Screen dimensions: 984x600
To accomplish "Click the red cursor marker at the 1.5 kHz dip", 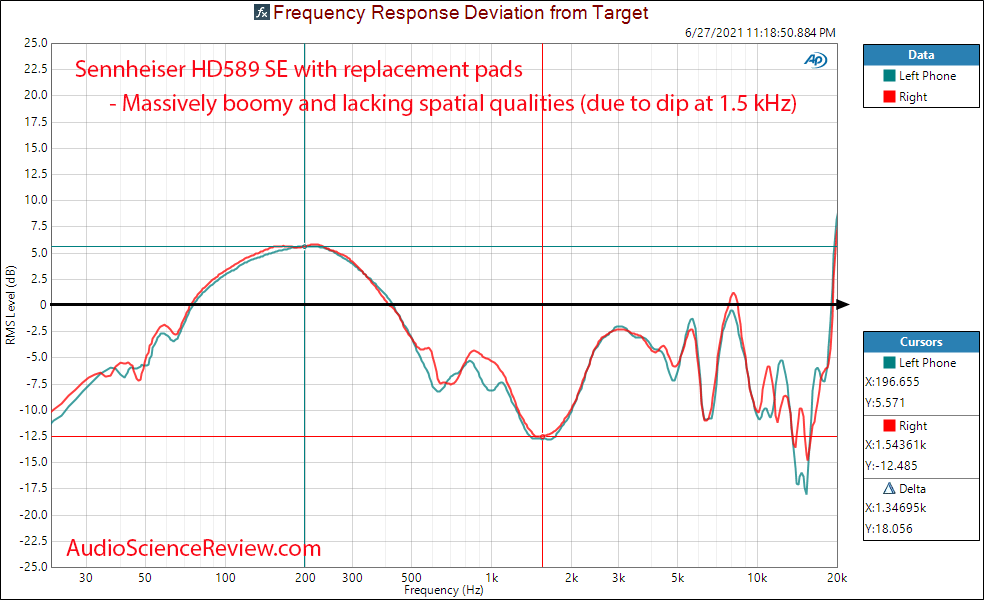I will (x=542, y=436).
